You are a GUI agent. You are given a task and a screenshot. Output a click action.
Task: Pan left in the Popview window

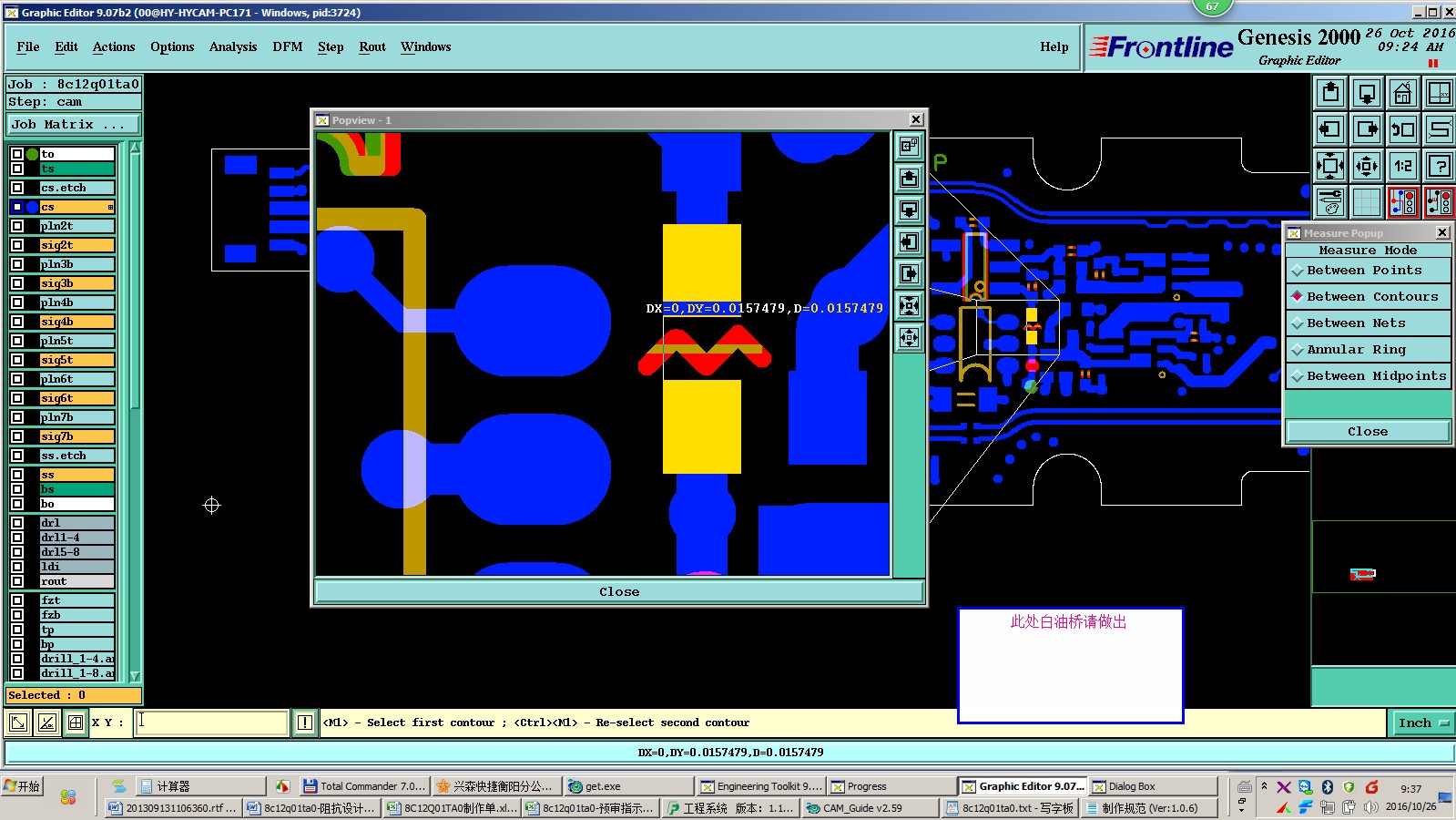(x=909, y=241)
